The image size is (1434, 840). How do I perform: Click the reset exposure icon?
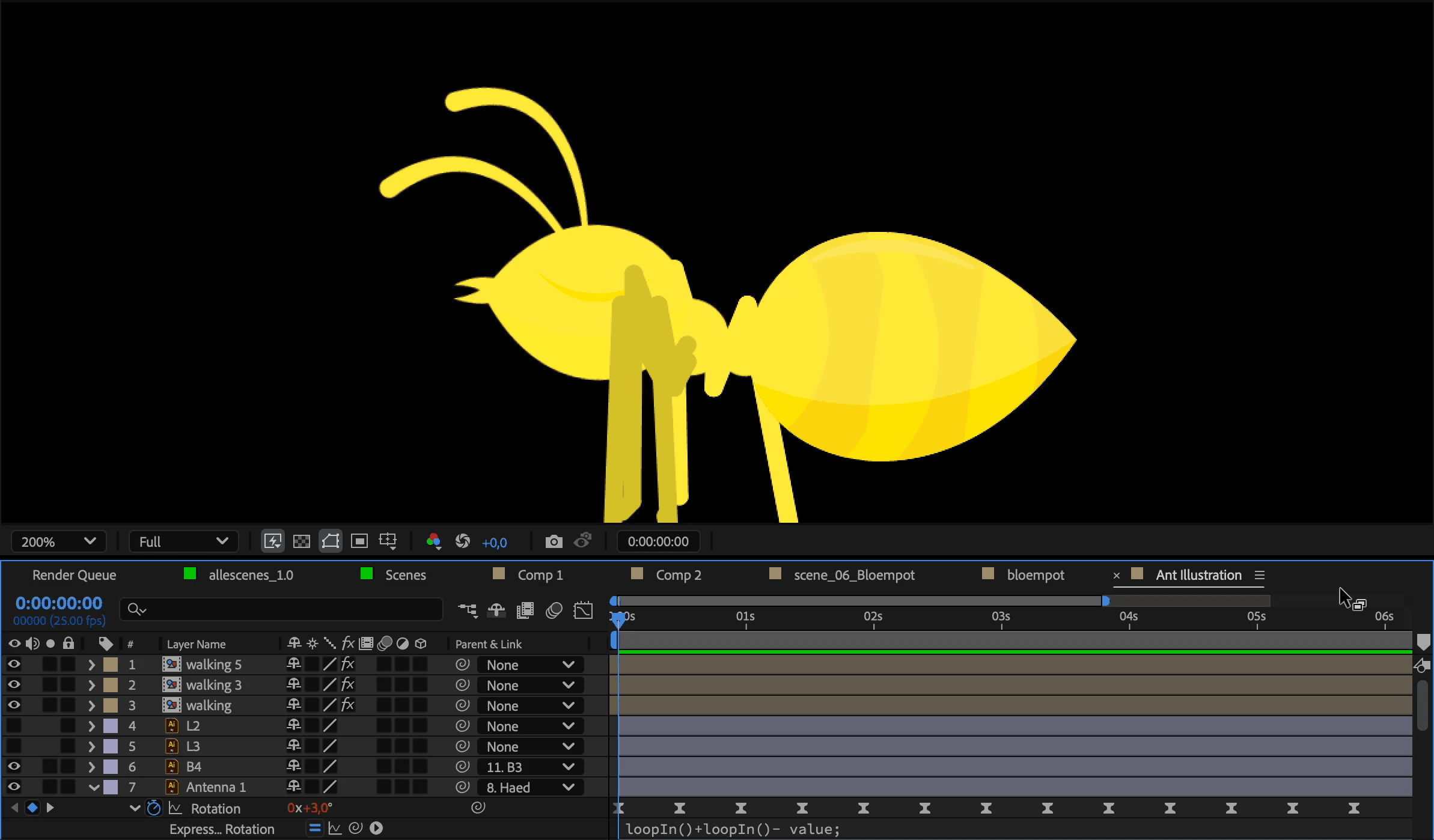(x=463, y=542)
